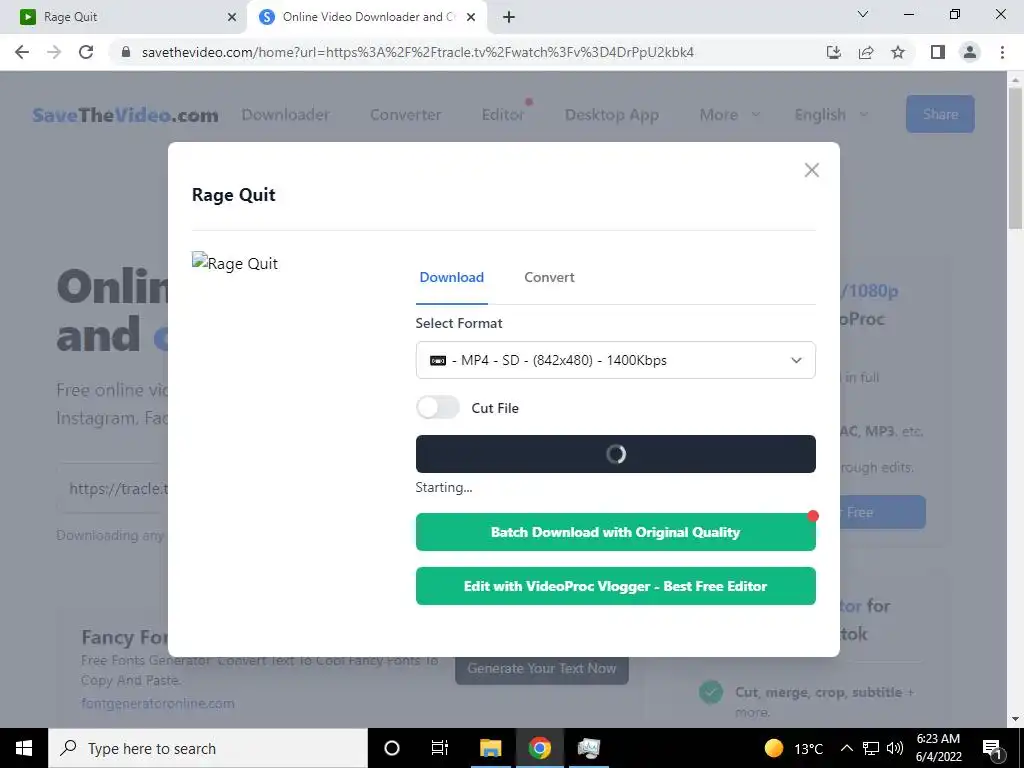
Task: Click the SaveTheVideo.com logo
Action: click(125, 115)
